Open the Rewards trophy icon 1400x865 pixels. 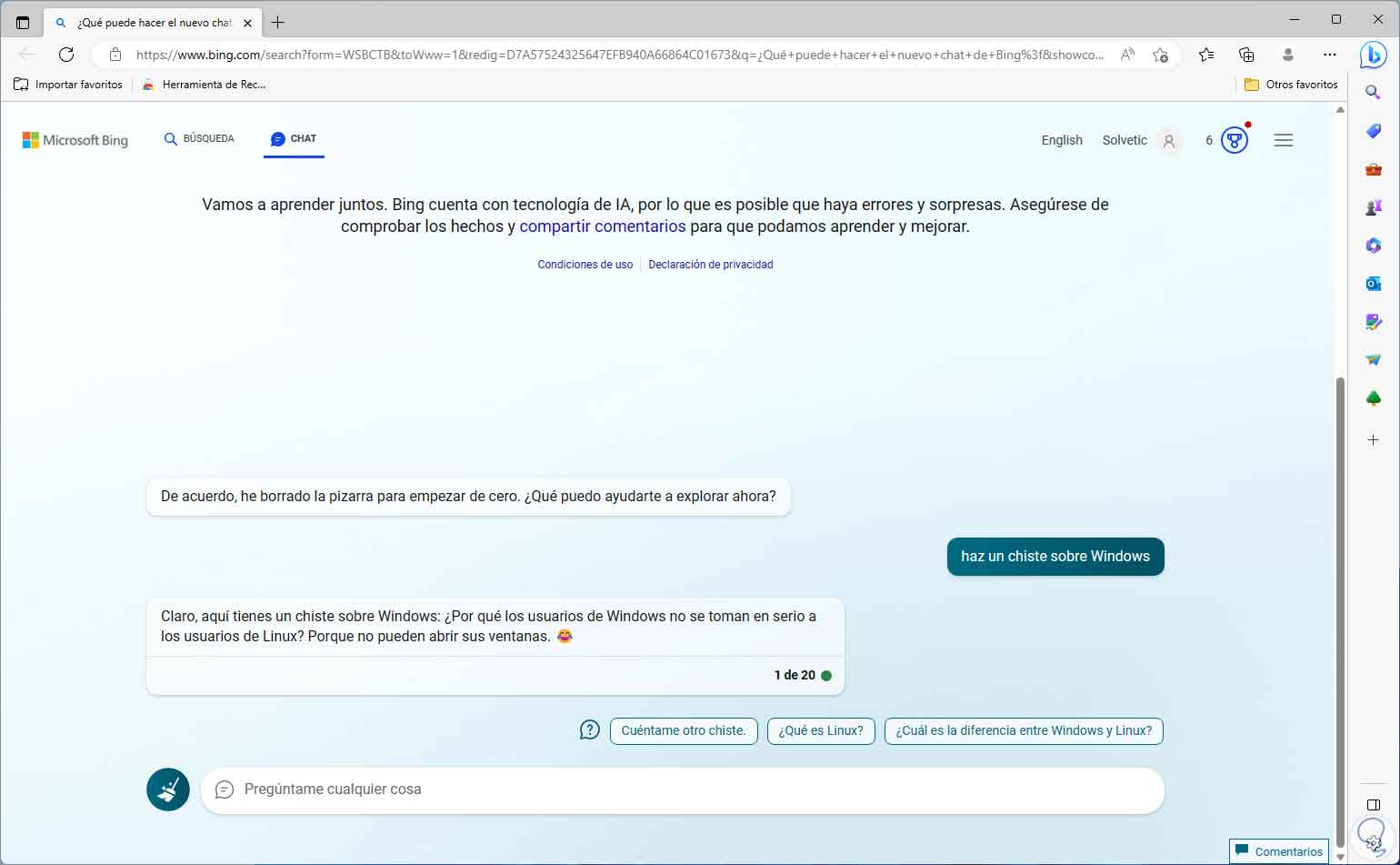click(x=1234, y=140)
